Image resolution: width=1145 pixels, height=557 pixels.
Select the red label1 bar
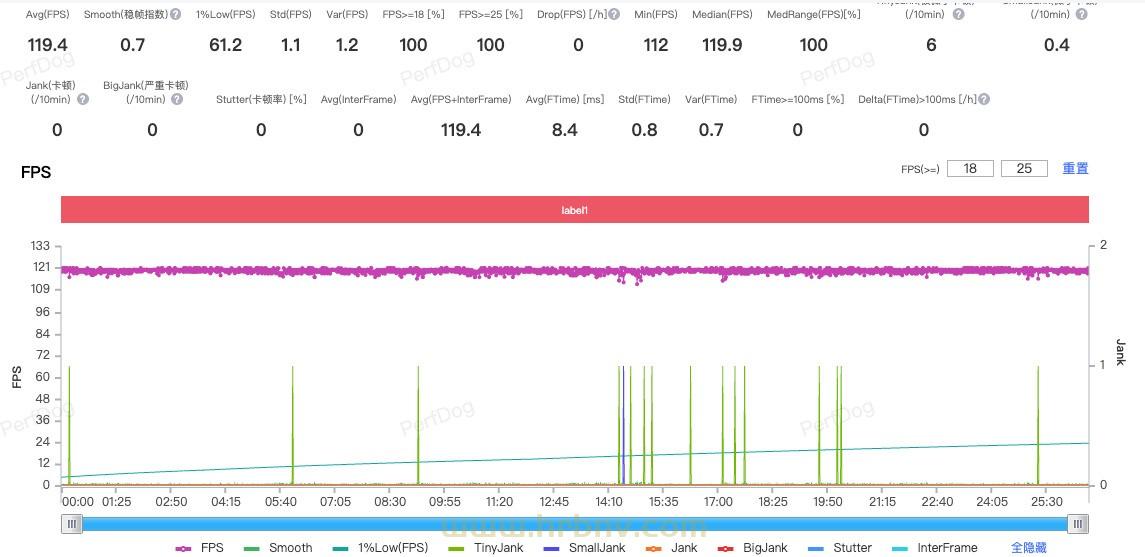coord(574,210)
